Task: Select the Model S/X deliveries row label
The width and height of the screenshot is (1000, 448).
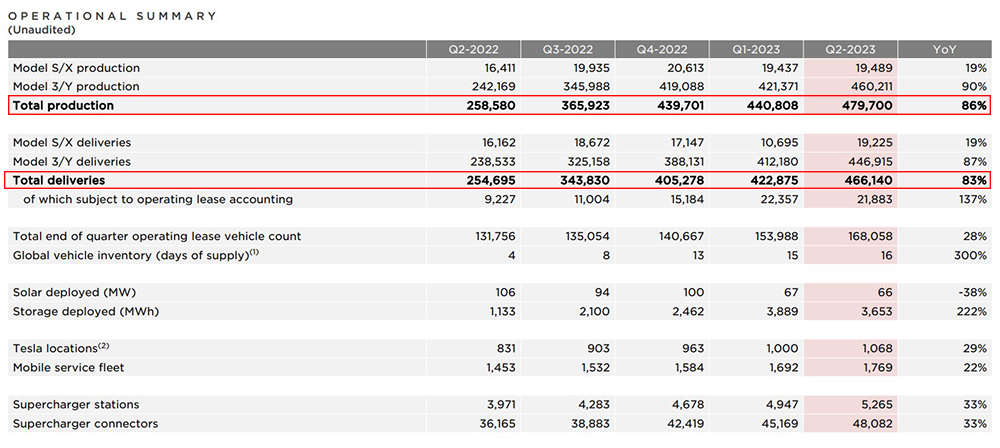Action: click(71, 142)
